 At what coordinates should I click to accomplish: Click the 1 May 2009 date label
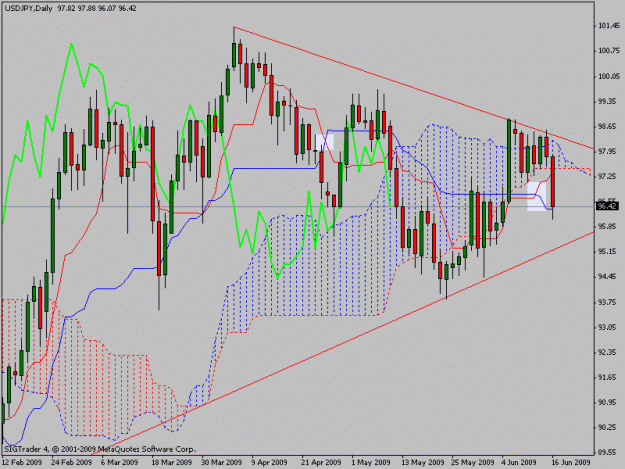pyautogui.click(x=371, y=463)
